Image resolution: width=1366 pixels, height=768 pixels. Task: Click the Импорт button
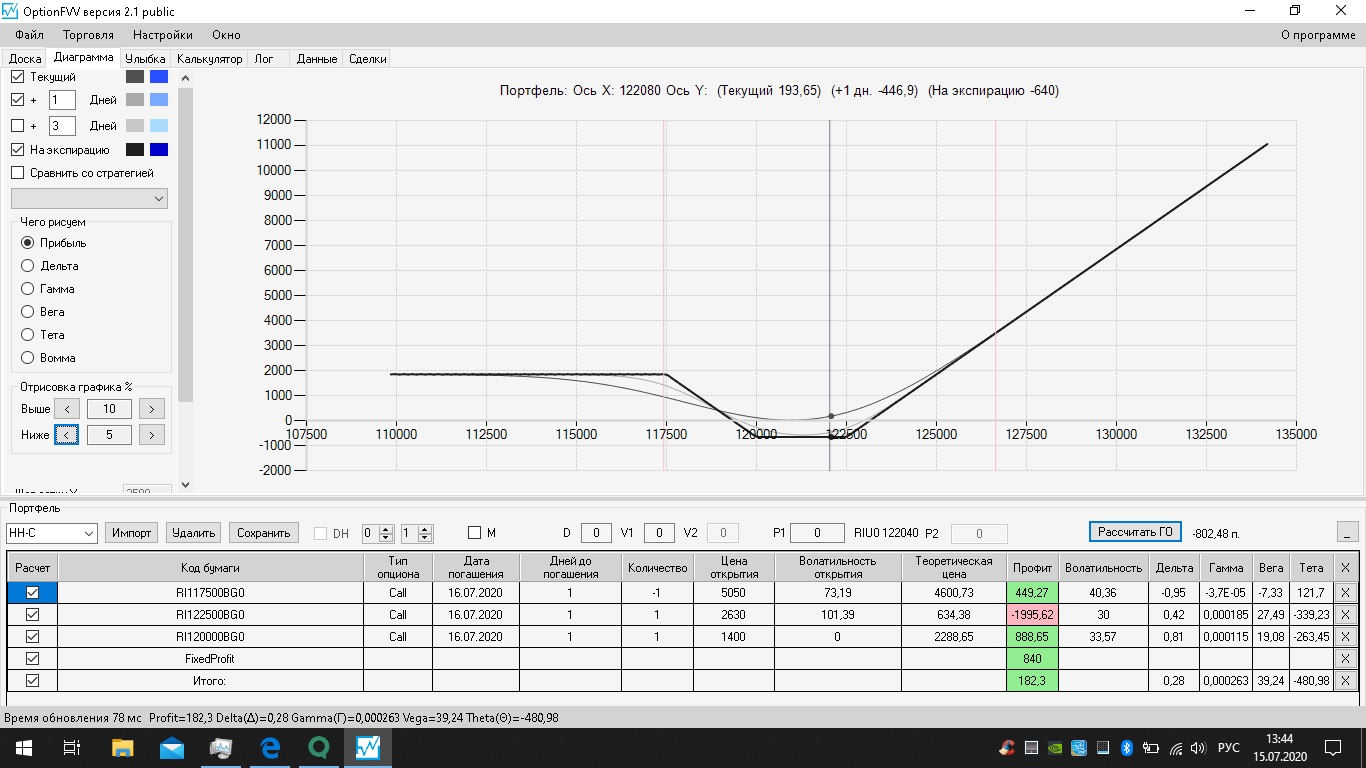pos(132,533)
